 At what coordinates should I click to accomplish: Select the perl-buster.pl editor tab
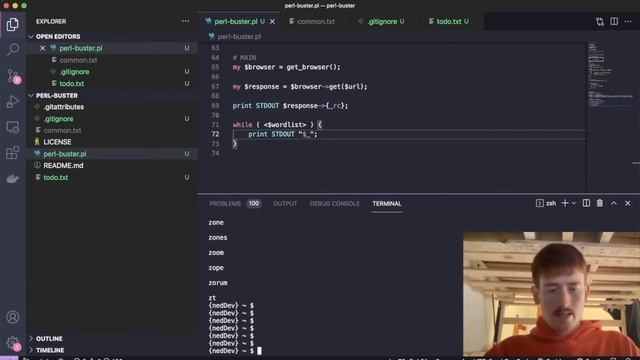pos(236,21)
